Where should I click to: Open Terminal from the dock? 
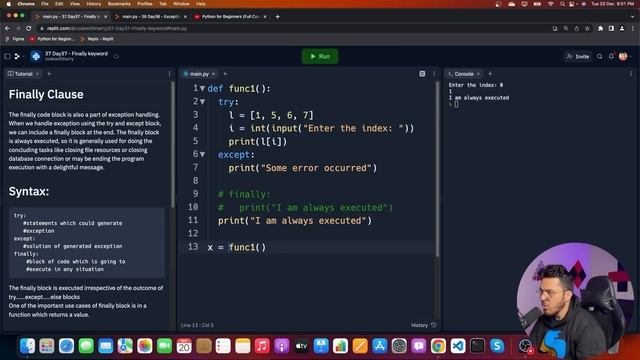pyautogui.click(x=477, y=346)
